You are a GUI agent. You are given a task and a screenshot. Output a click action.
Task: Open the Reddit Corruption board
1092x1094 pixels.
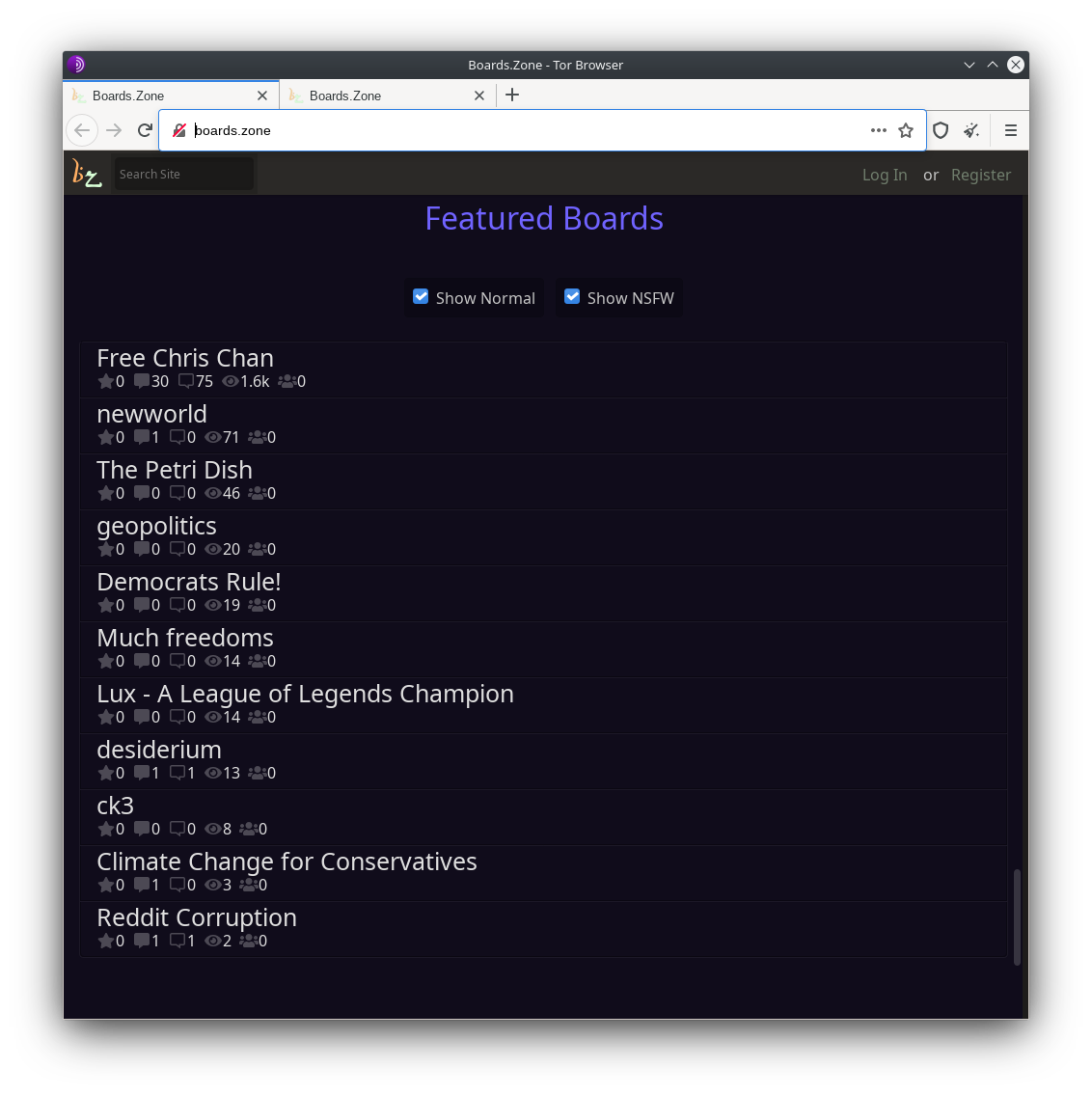197,917
